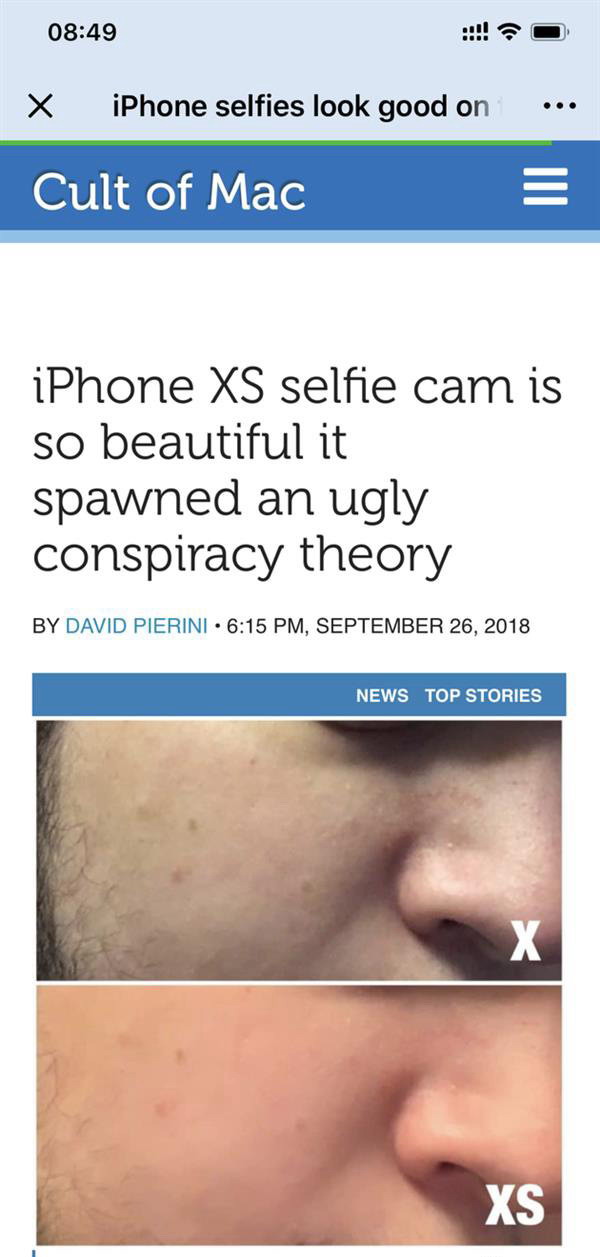Tap the Cult of Mac site logo

(169, 191)
